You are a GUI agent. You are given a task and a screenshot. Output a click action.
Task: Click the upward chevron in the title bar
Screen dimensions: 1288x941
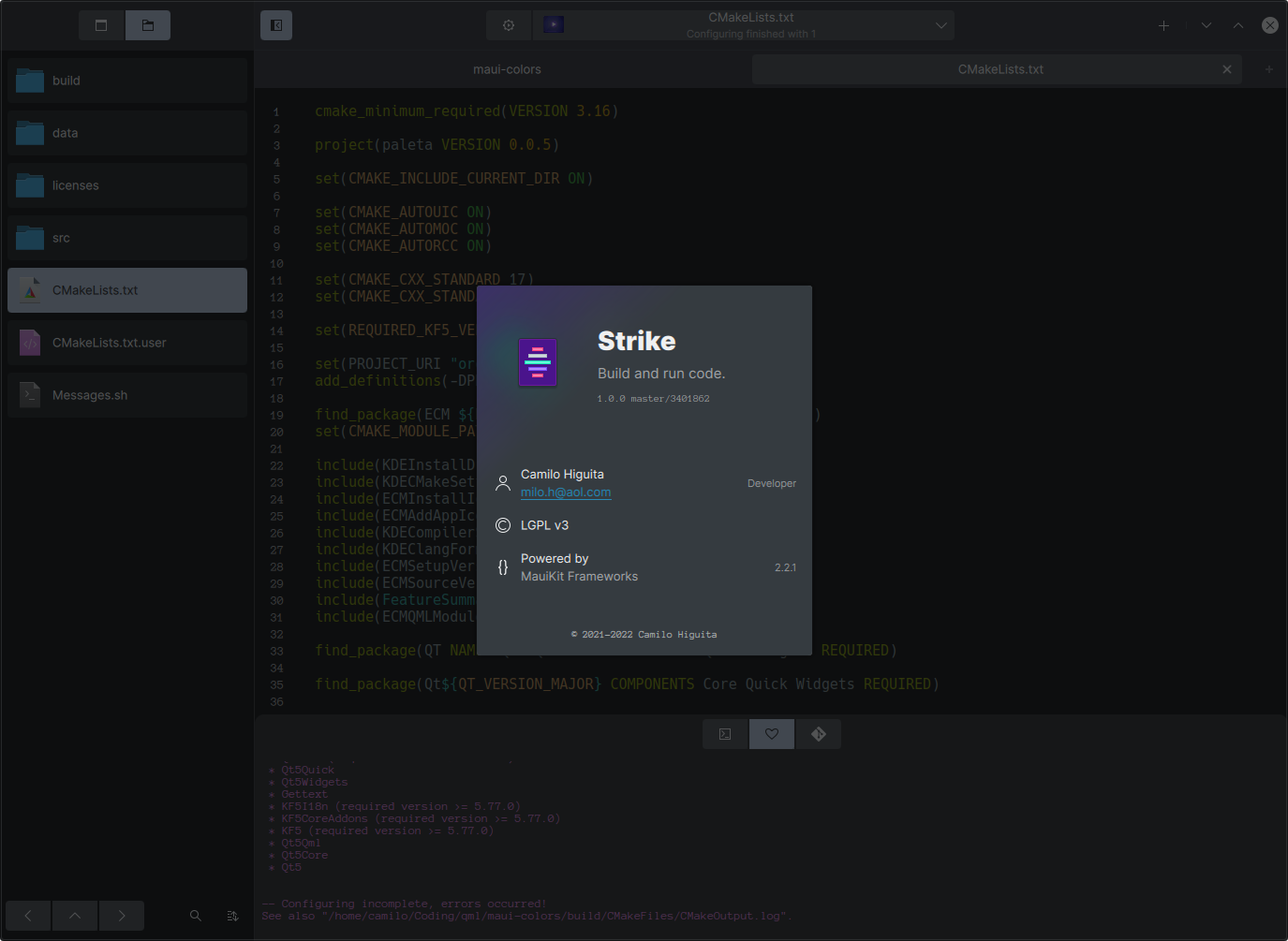click(1238, 25)
